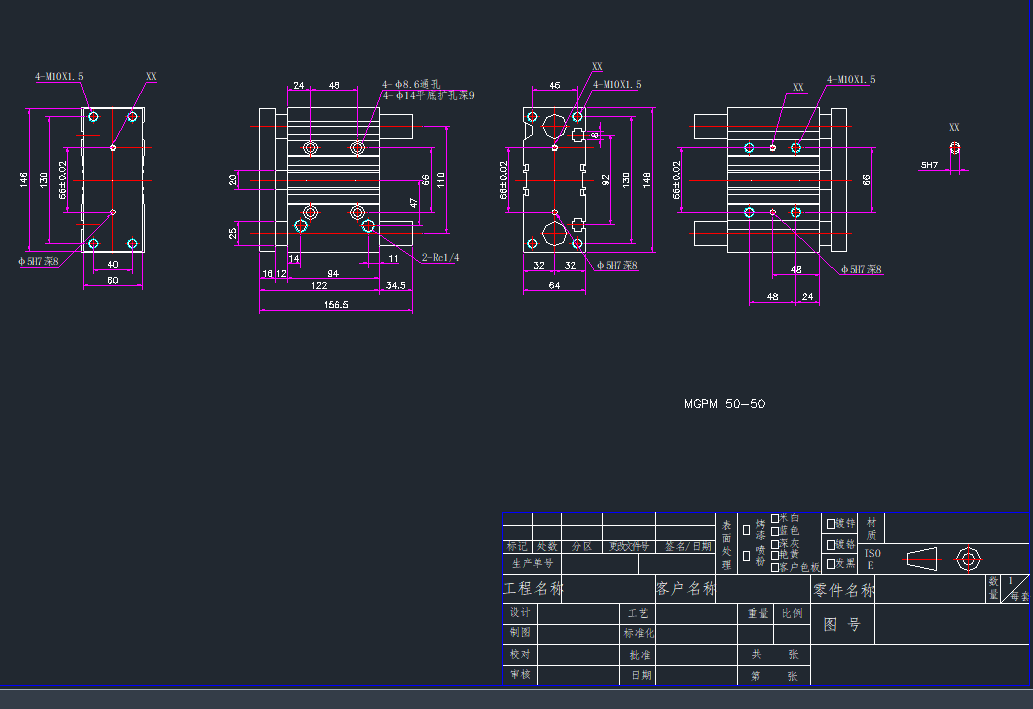The width and height of the screenshot is (1033, 709).
Task: Click the 客户名称 title block cell
Action: point(685,589)
